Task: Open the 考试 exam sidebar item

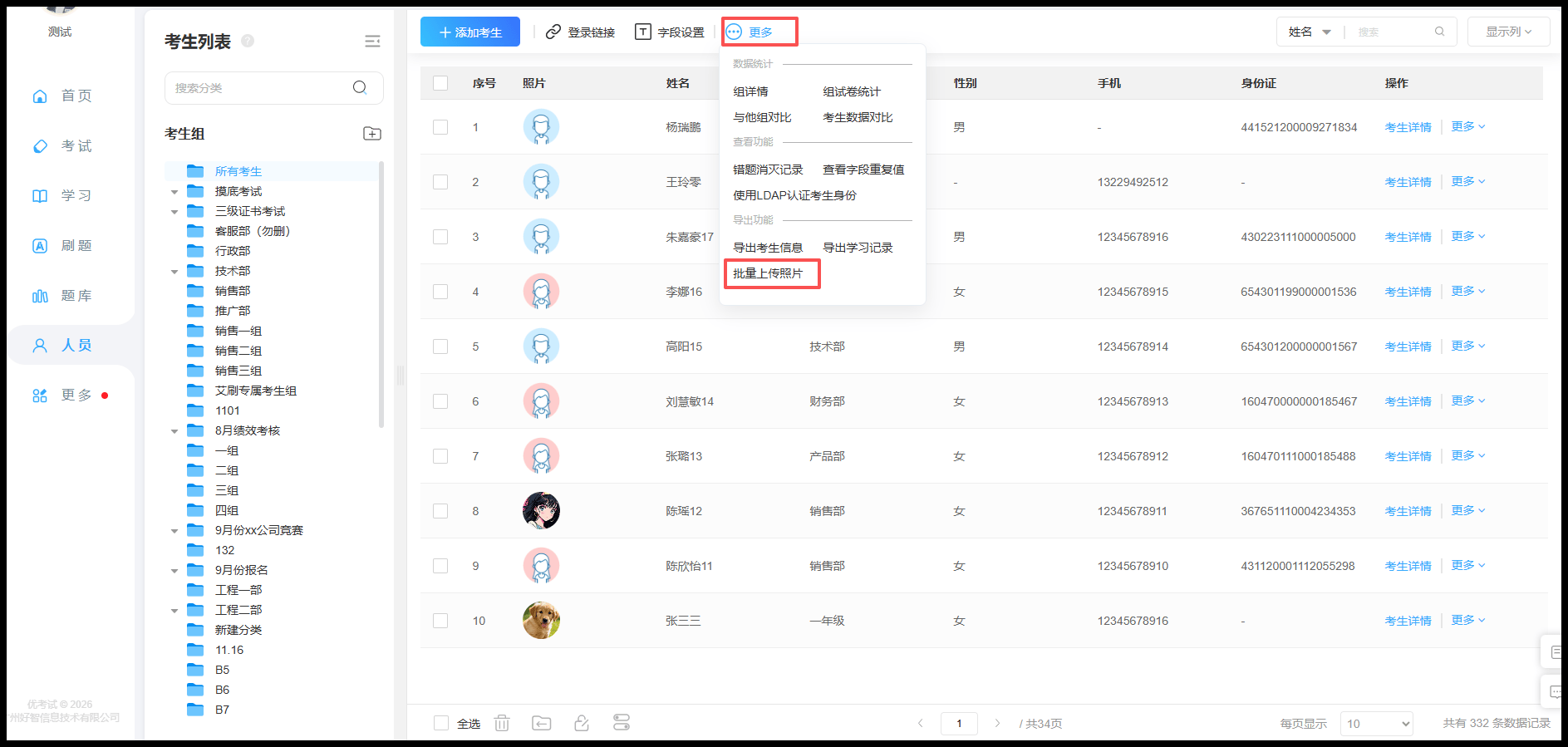Action: point(62,146)
